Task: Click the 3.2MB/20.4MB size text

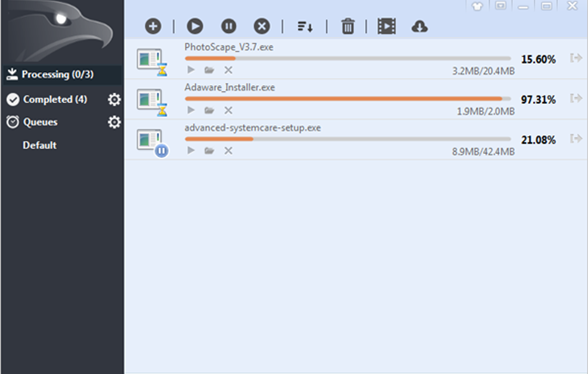Action: 483,71
